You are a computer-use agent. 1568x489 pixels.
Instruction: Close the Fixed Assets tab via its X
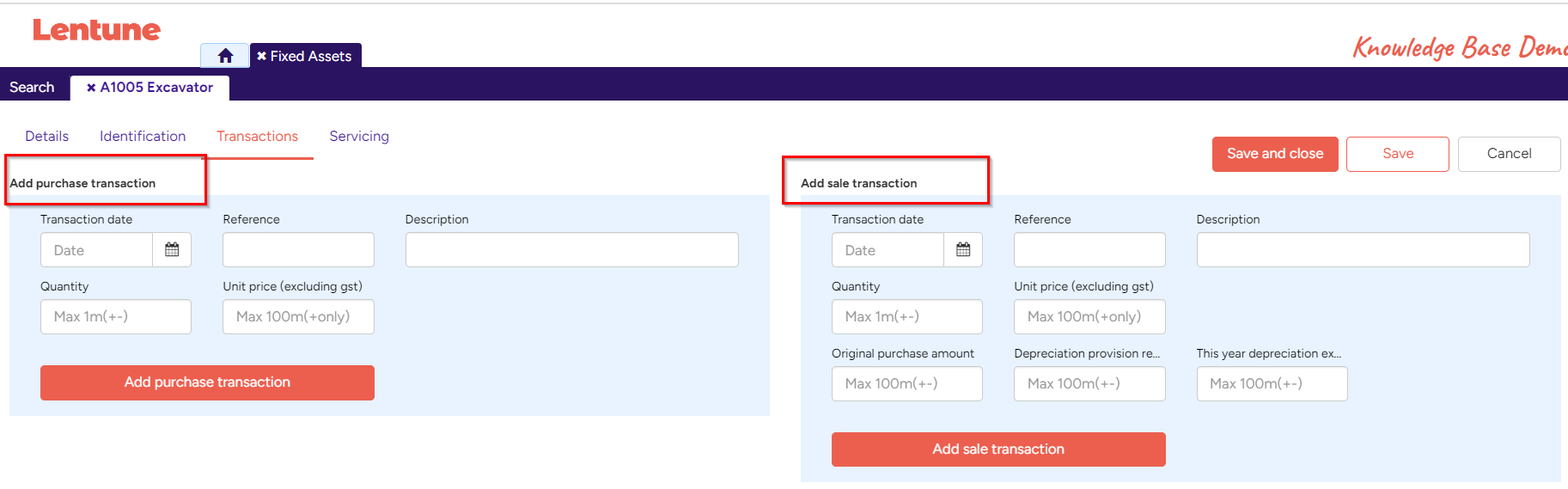click(261, 56)
